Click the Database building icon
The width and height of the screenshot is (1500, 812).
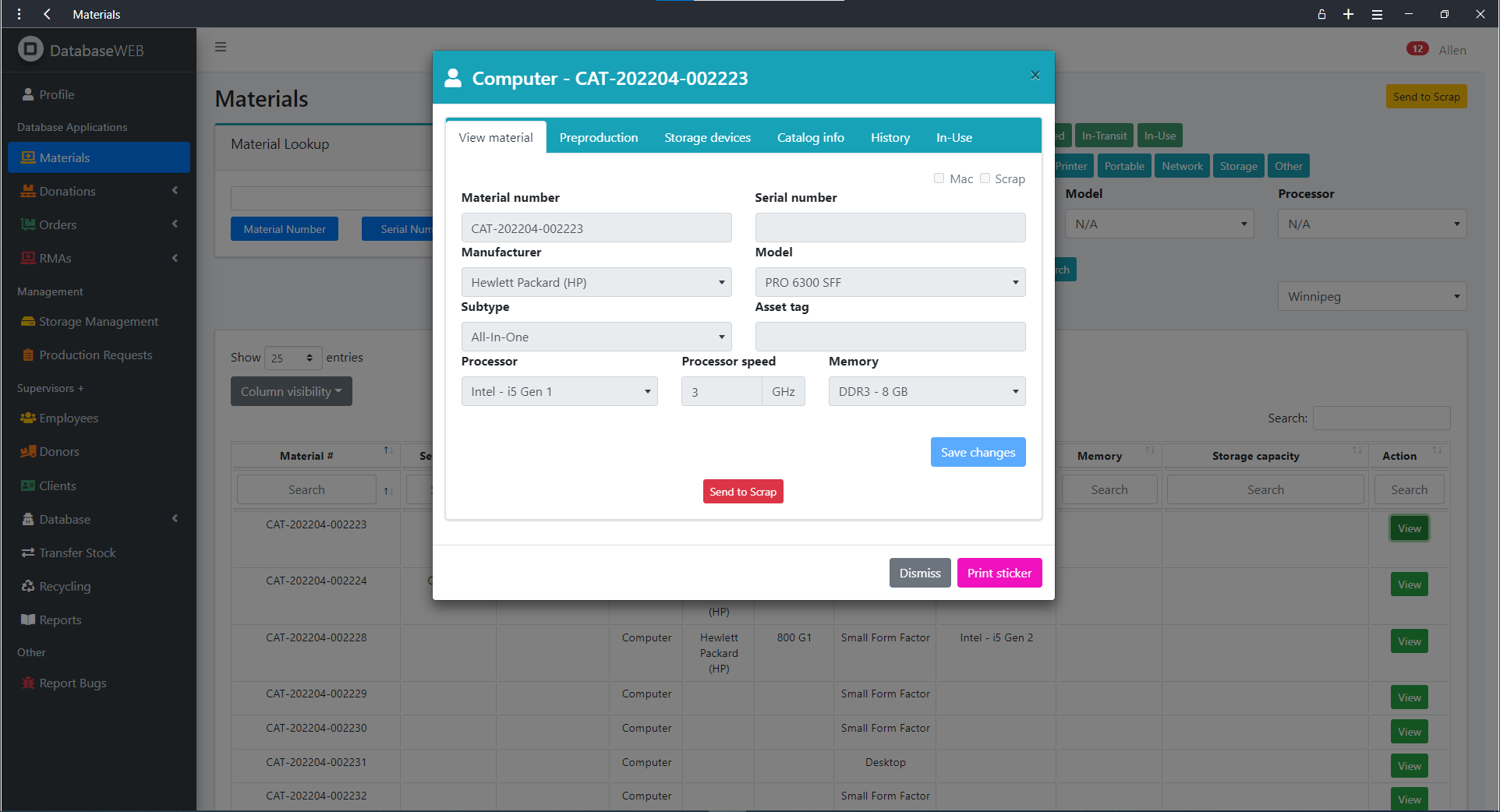tap(28, 519)
